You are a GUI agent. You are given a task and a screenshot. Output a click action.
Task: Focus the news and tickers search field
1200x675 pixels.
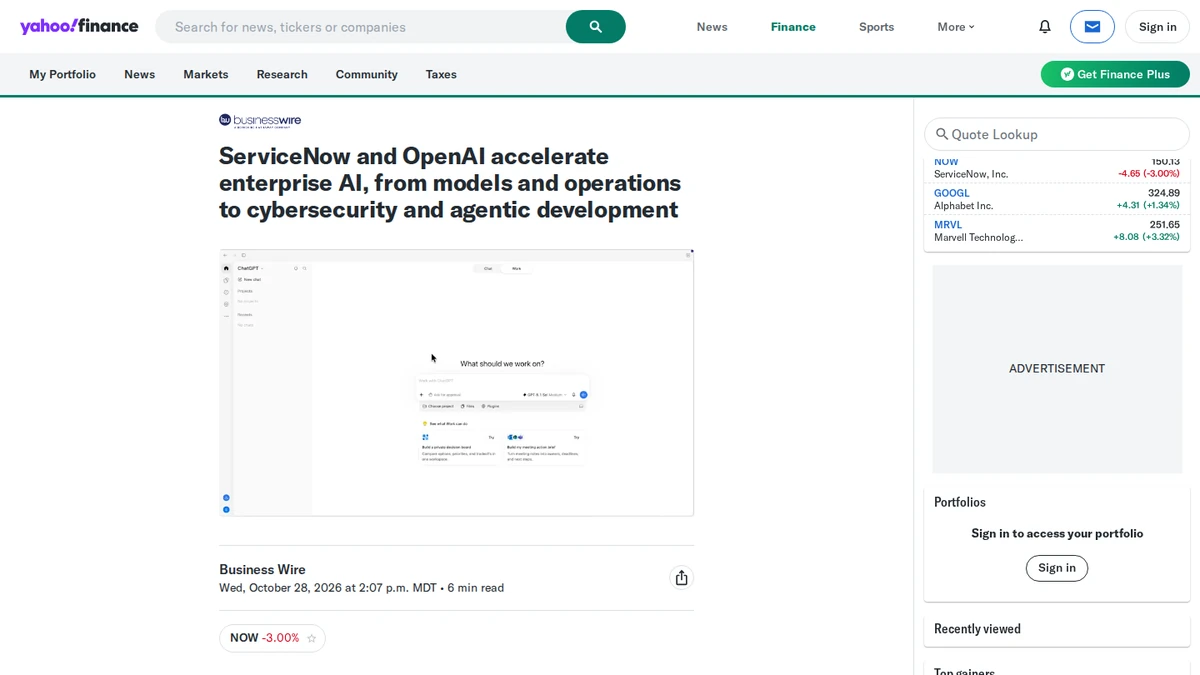(x=360, y=27)
